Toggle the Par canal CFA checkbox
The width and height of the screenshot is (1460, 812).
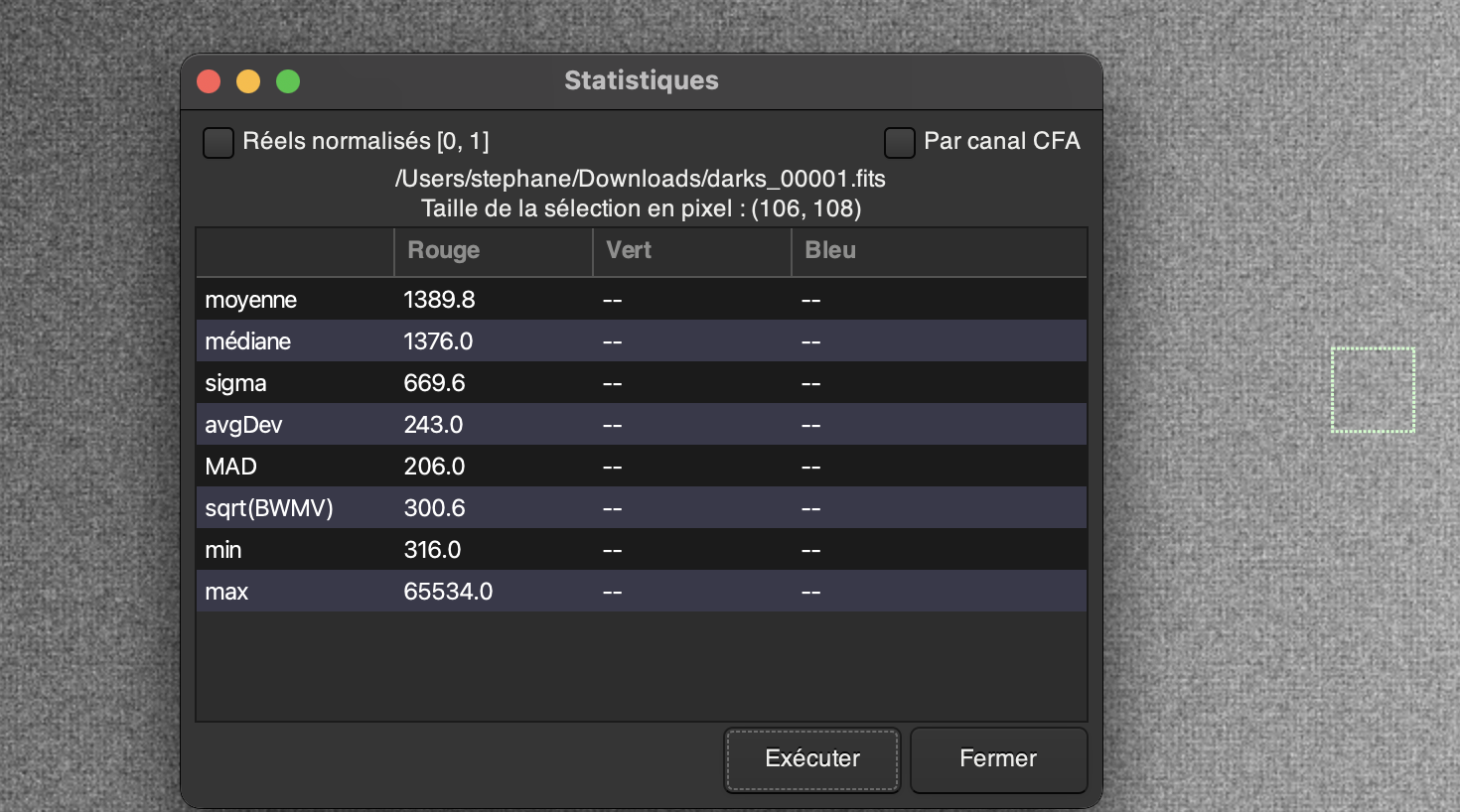900,142
